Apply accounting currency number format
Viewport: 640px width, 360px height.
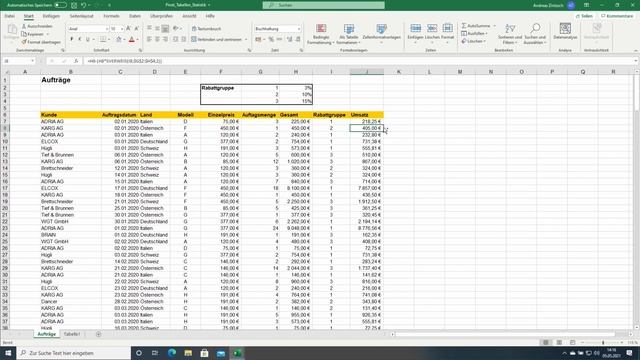pos(258,39)
